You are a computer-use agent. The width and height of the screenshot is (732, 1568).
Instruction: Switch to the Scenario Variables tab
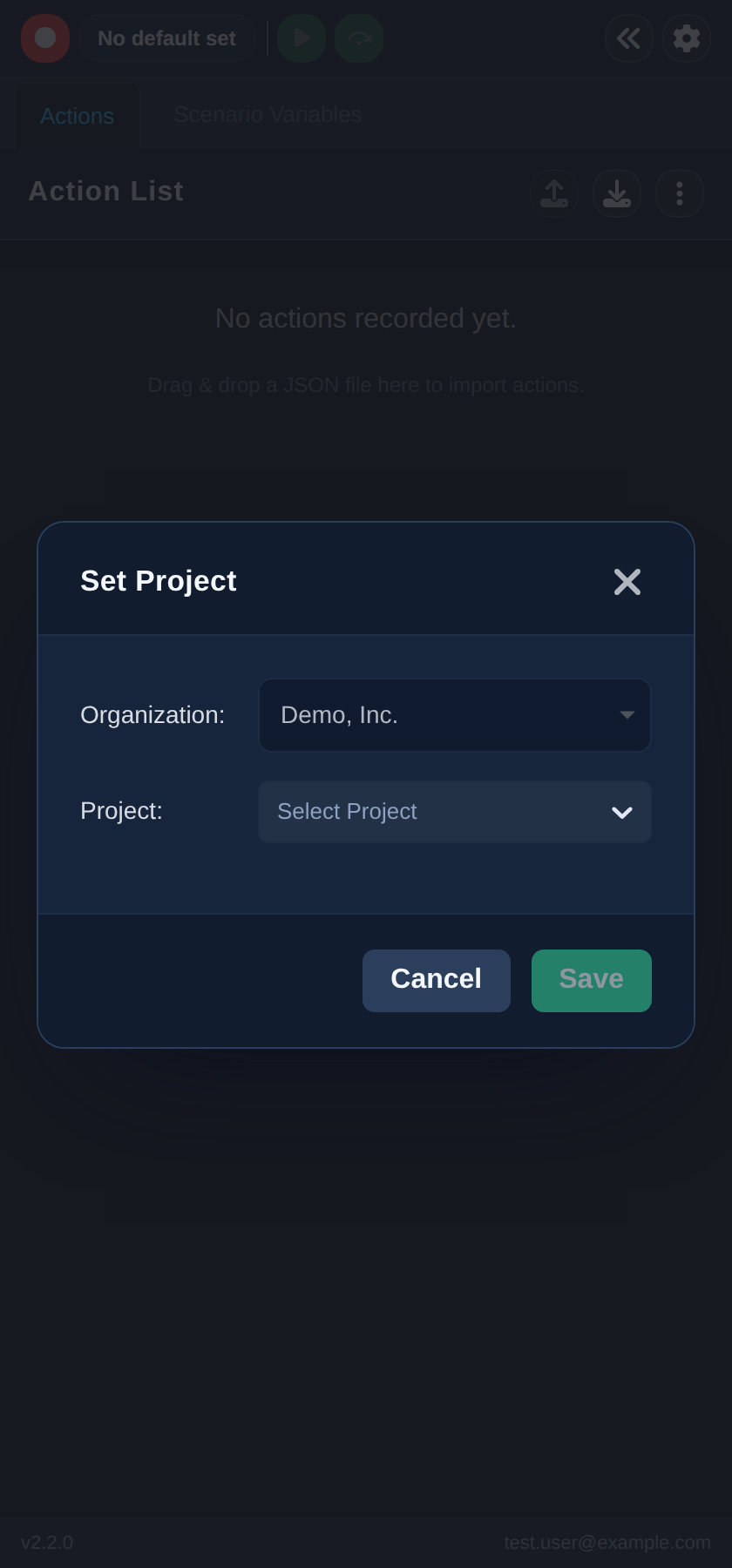click(x=268, y=115)
